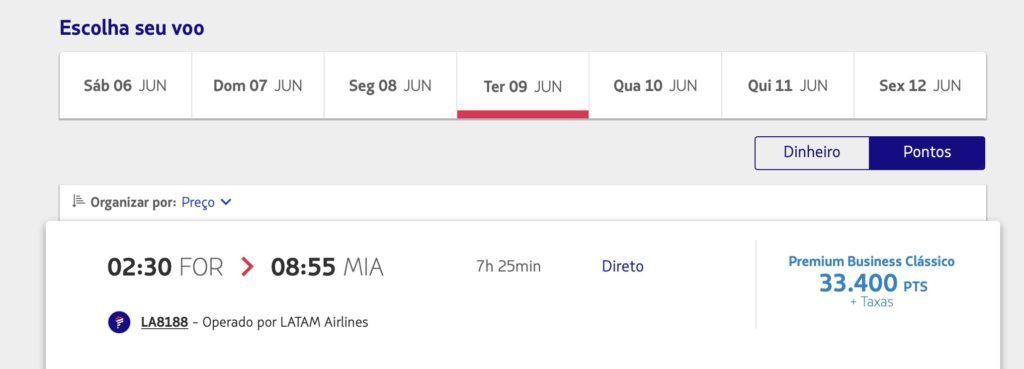Viewport: 1024px width, 369px height.
Task: Select the Sáb 06 JUN date tab
Action: [125, 86]
